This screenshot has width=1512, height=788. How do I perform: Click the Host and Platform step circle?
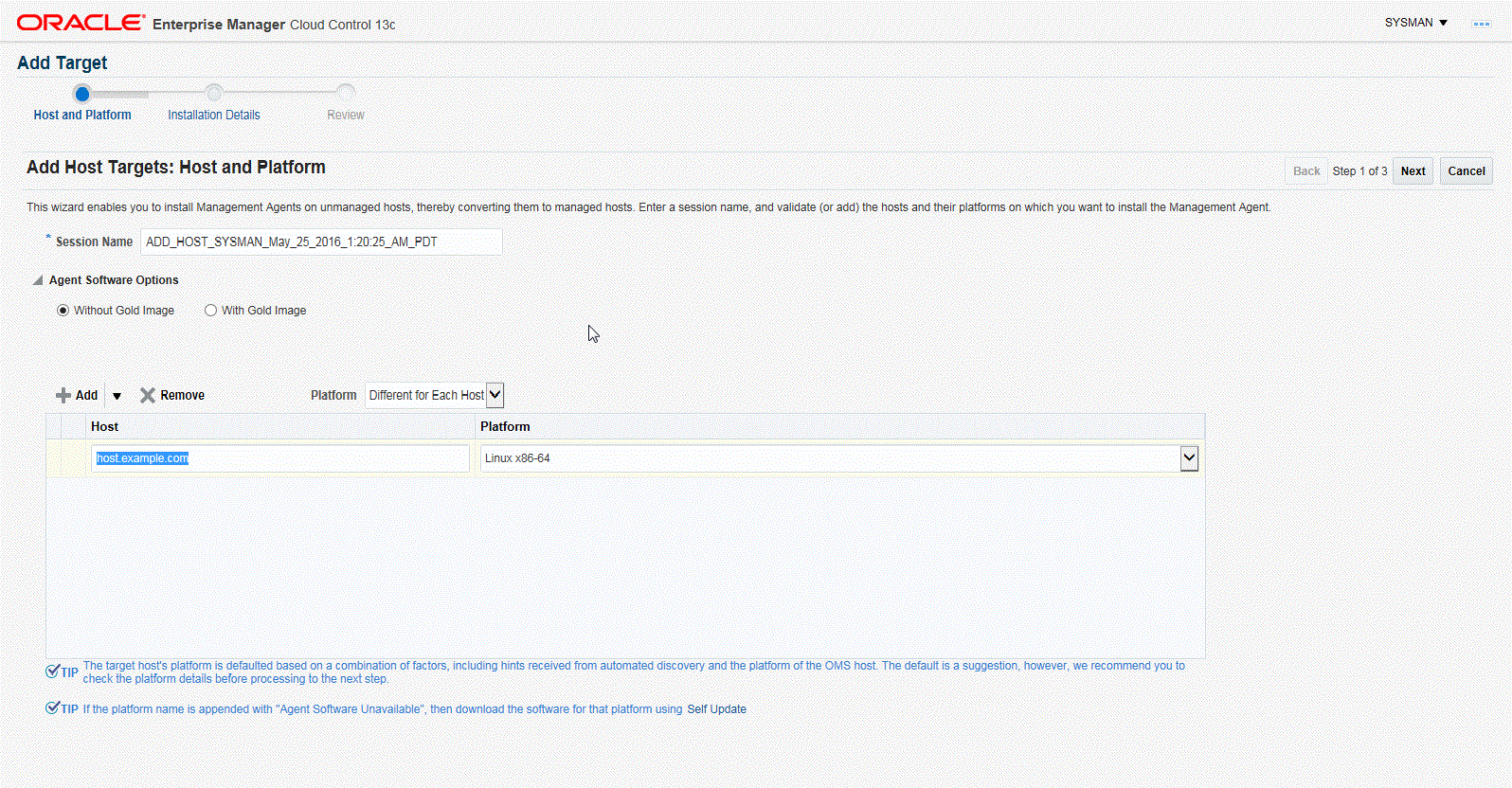(82, 94)
